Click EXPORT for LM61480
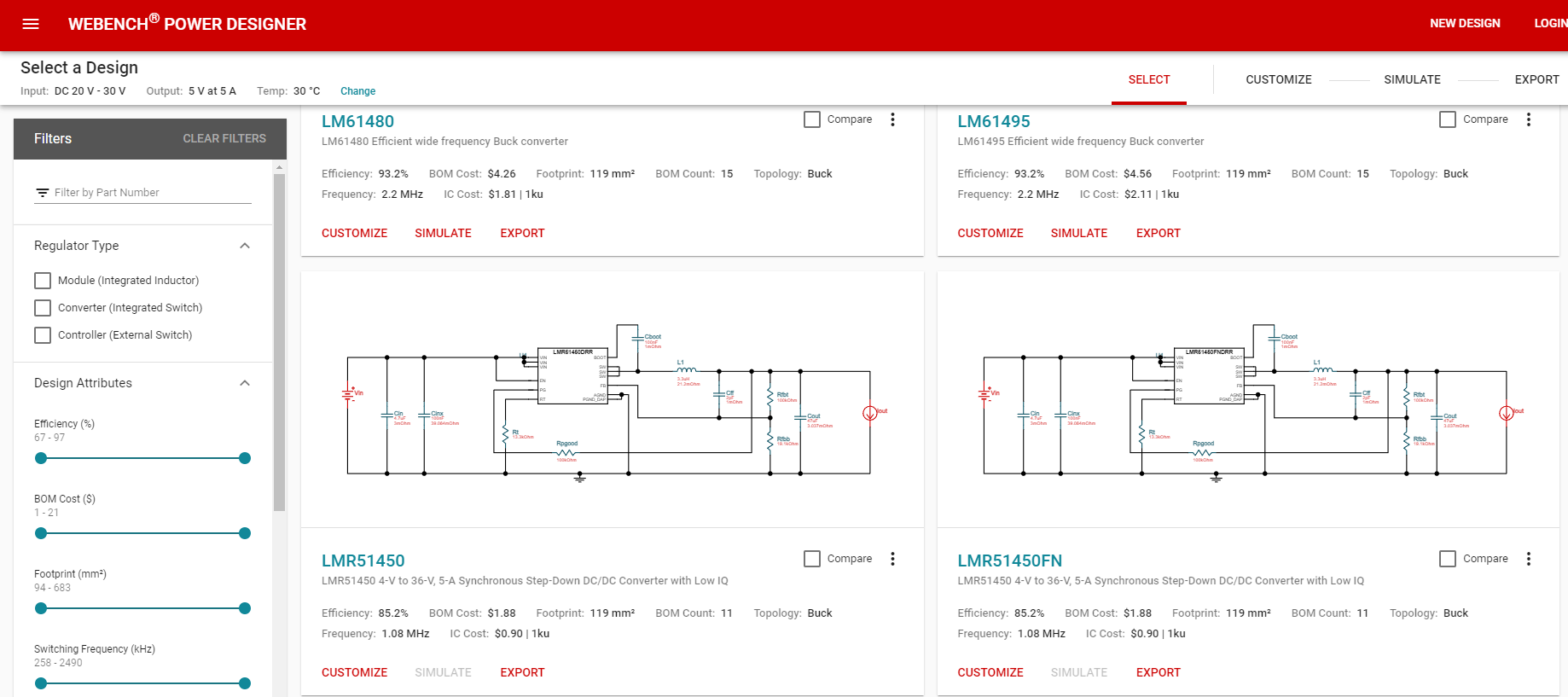Viewport: 1568px width, 697px height. point(522,233)
